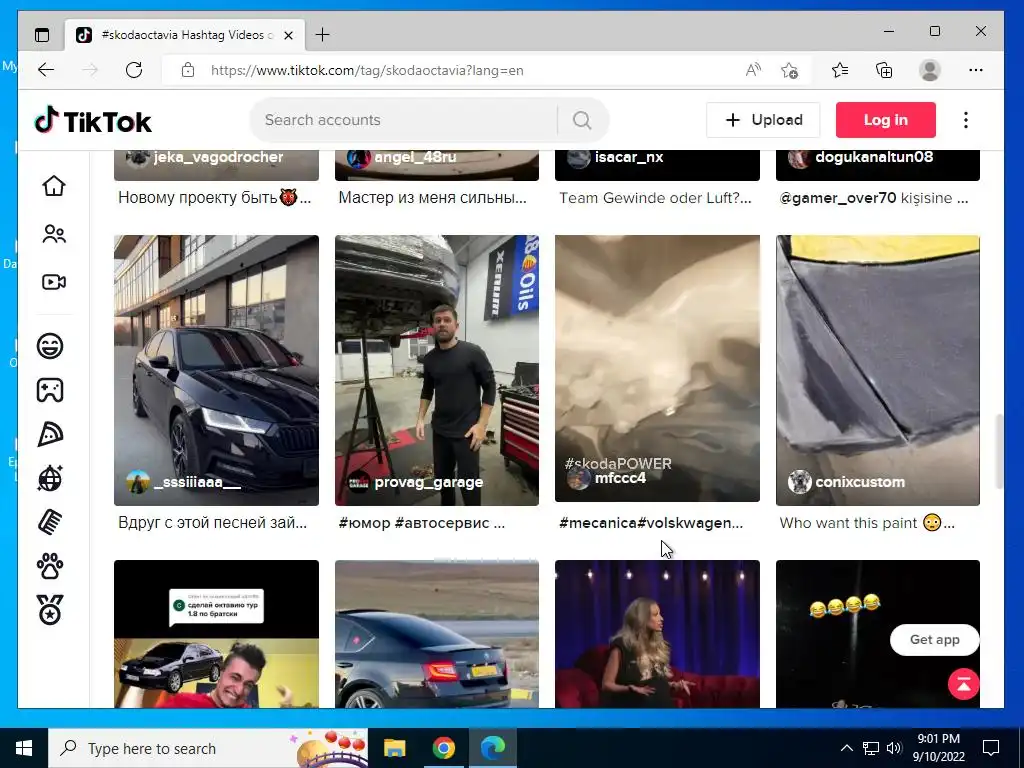Click the Upload button
Viewport: 1024px width, 768px height.
tap(763, 120)
